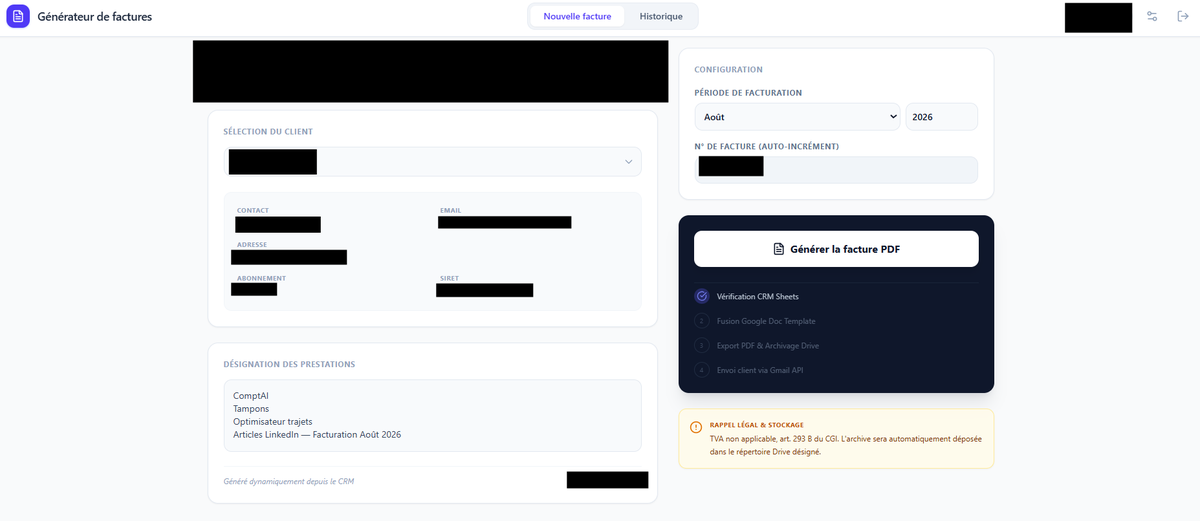1200x521 pixels.
Task: Click the Vérification CRM Sheets step label
Action: [758, 296]
